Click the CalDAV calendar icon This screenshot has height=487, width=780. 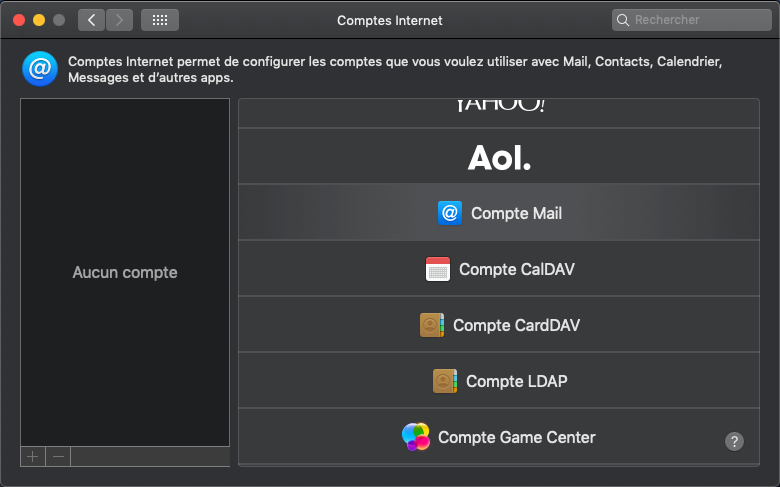pos(438,269)
